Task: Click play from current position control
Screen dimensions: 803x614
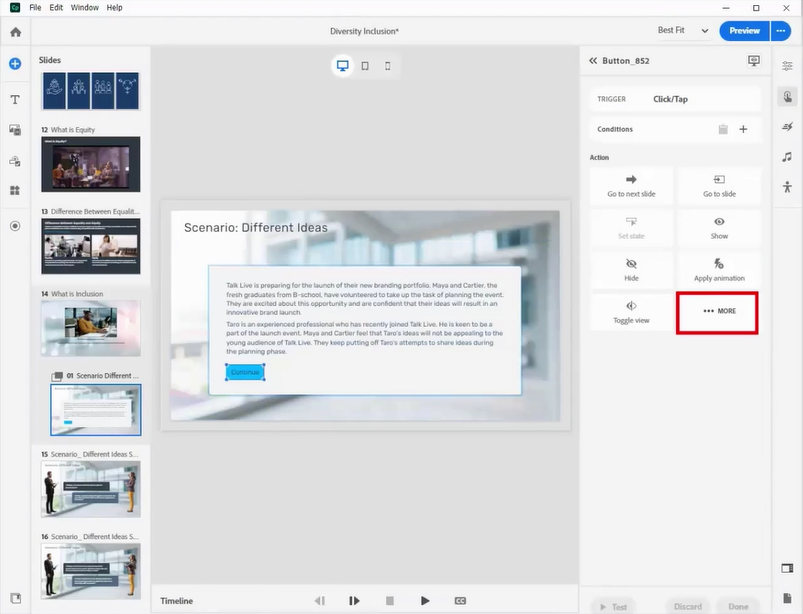Action: (354, 601)
